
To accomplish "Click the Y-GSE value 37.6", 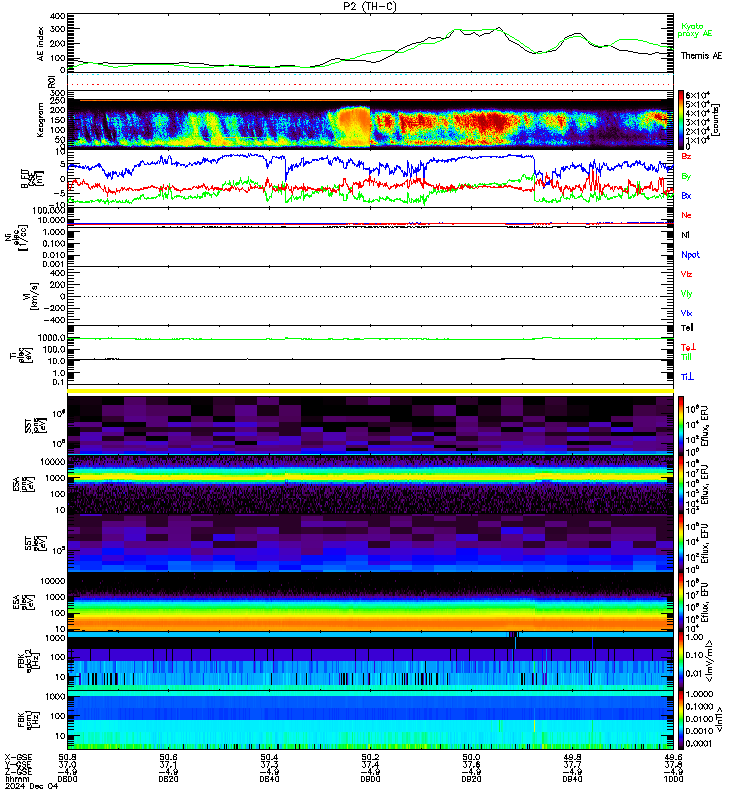I will click(471, 765).
